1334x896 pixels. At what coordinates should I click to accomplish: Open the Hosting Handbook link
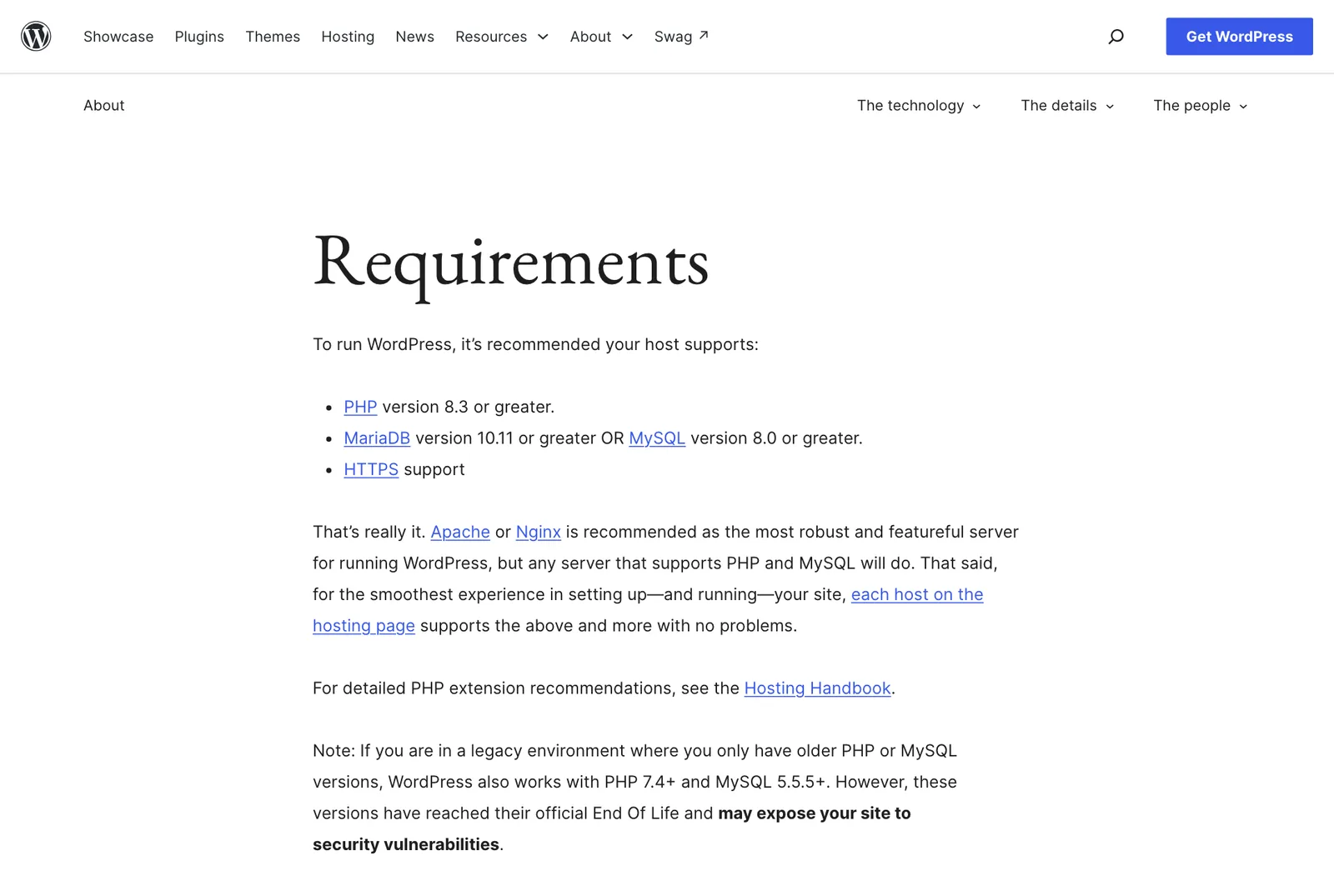tap(818, 688)
